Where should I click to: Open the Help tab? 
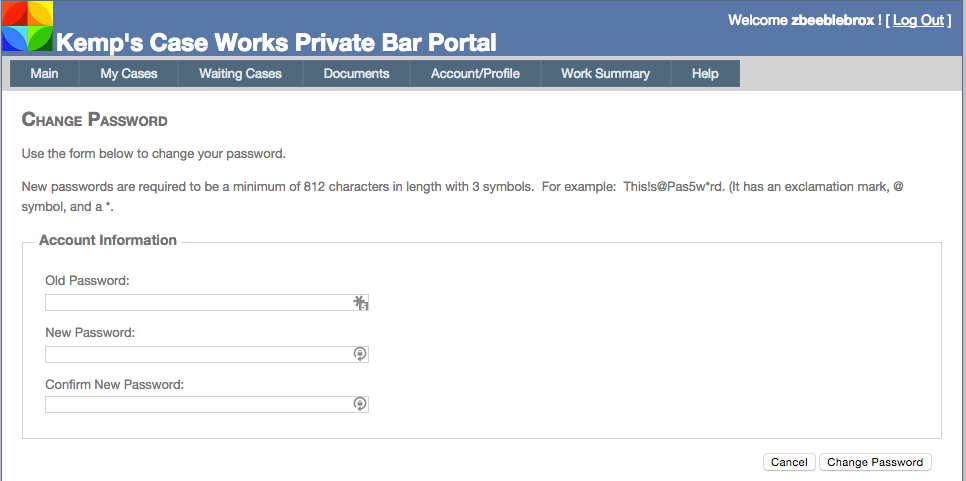(705, 73)
